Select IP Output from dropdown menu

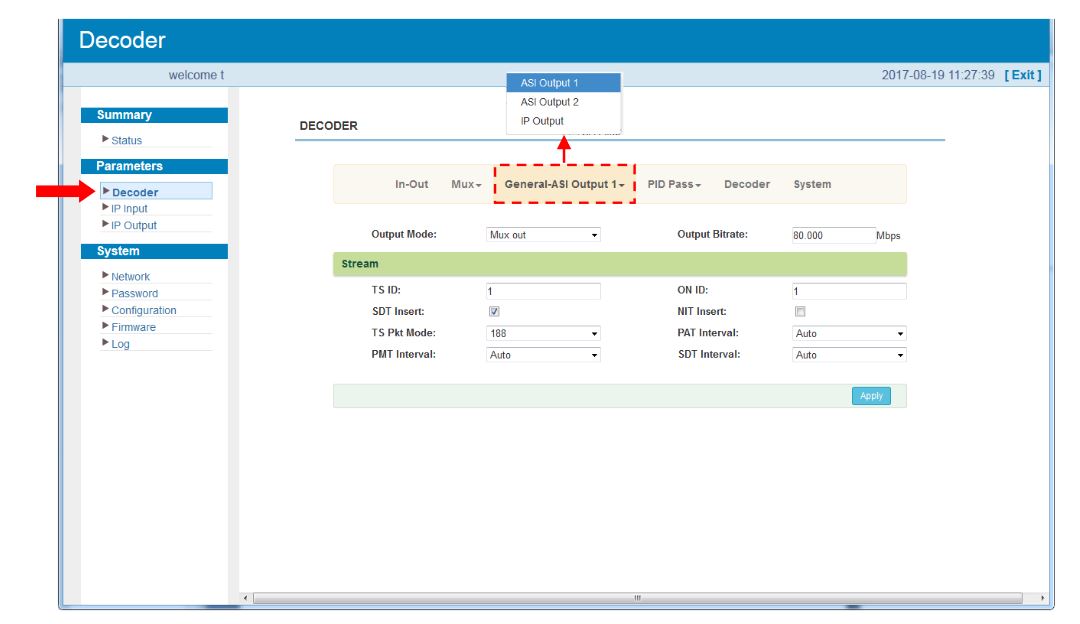click(x=542, y=121)
